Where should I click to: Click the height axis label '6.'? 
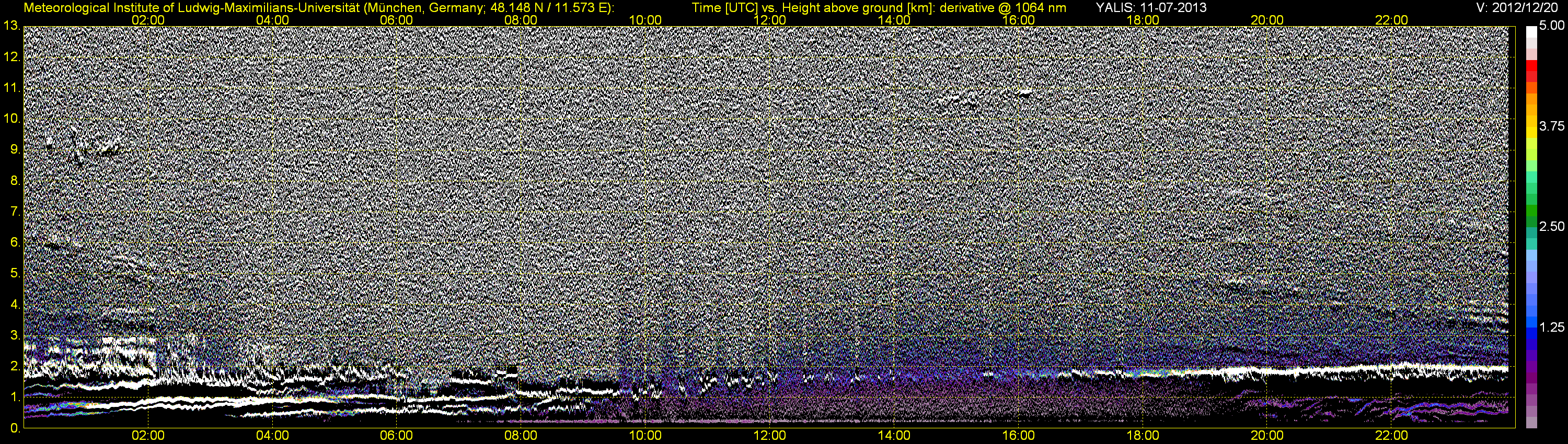pyautogui.click(x=15, y=242)
